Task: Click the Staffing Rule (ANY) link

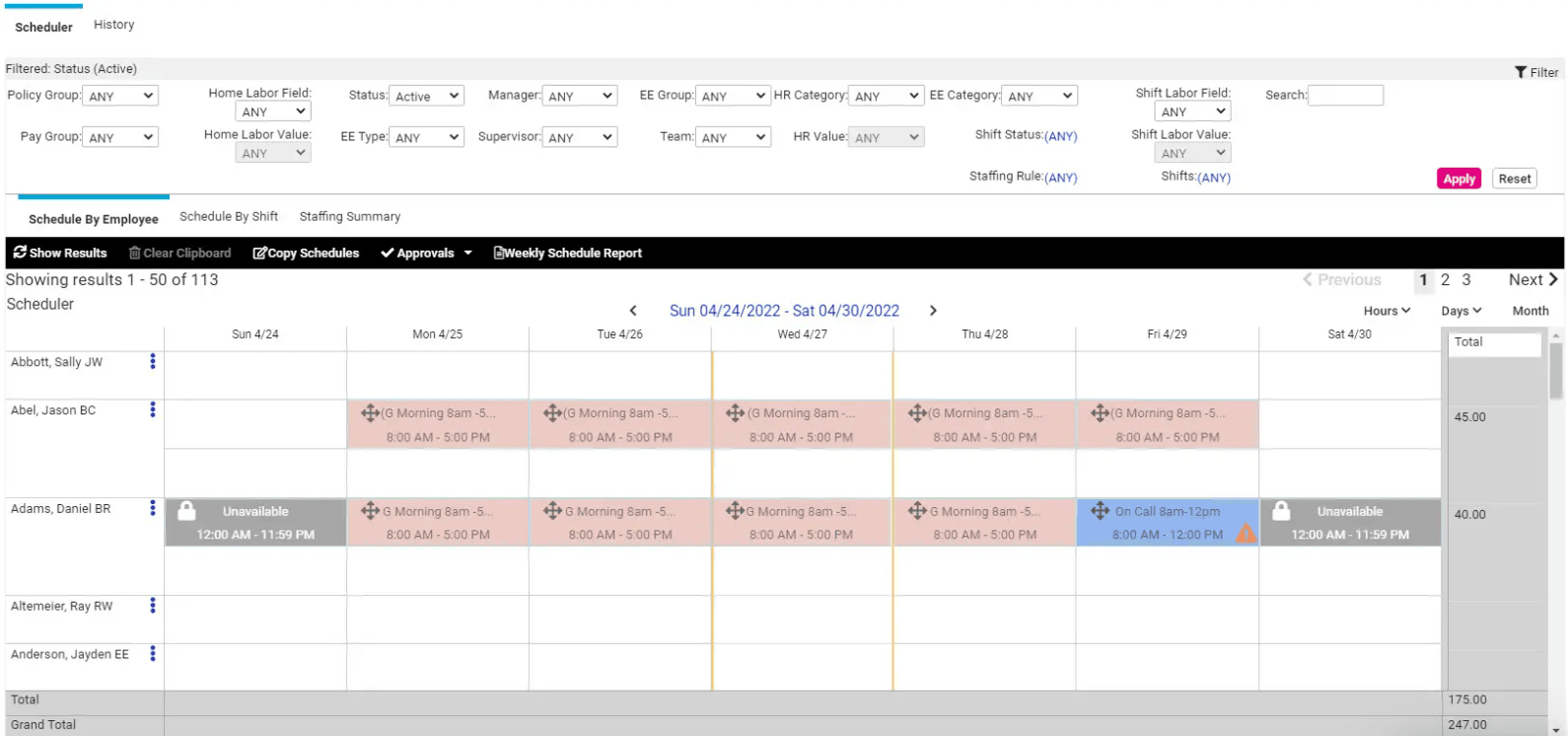Action: click(x=1060, y=178)
